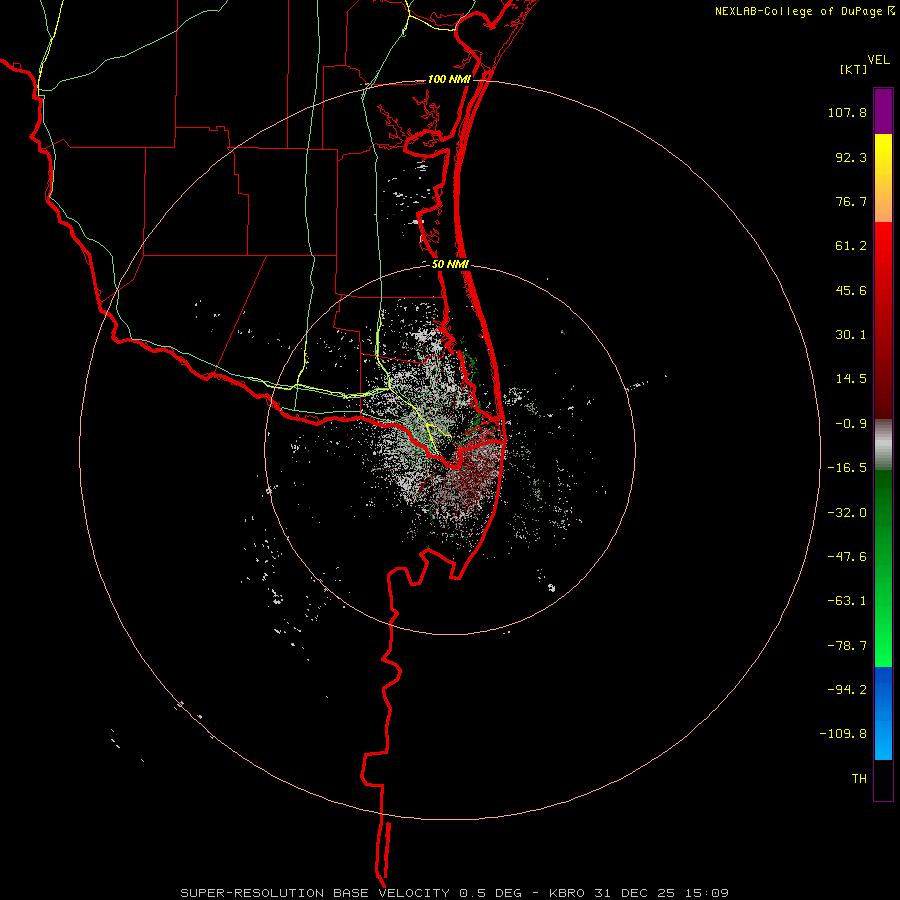Select the 76.7 velocity scale label
The height and width of the screenshot is (900, 900).
click(x=851, y=201)
